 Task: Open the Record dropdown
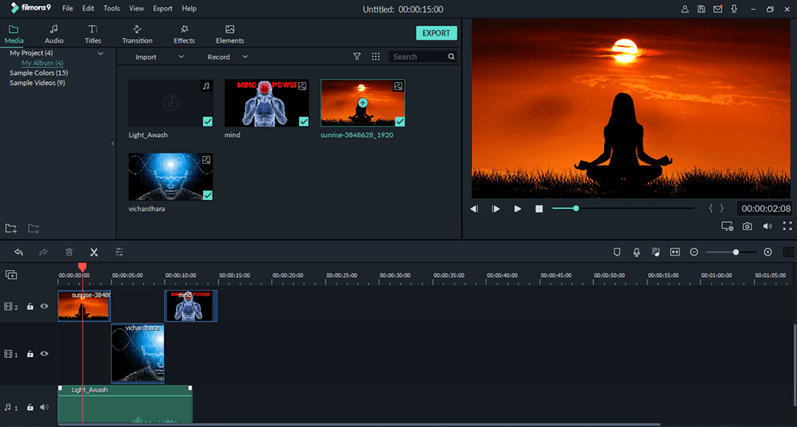click(229, 57)
